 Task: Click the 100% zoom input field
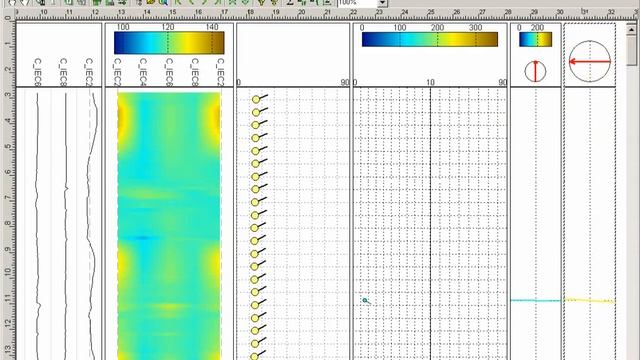tap(357, 3)
